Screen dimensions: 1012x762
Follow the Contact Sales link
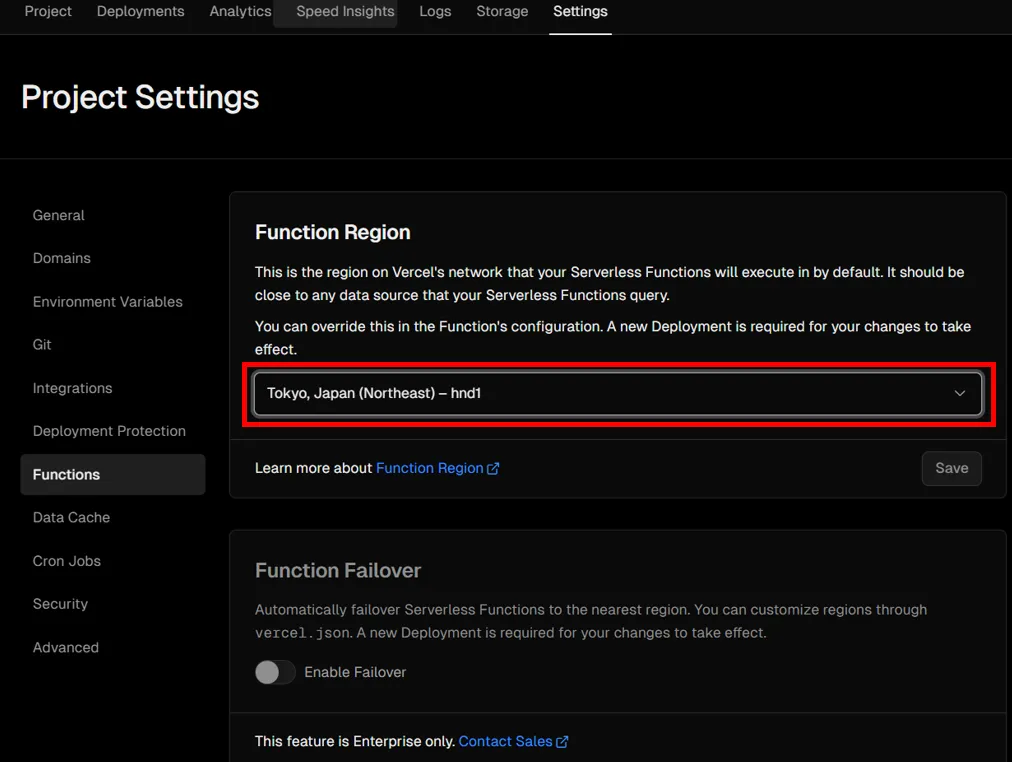point(505,741)
